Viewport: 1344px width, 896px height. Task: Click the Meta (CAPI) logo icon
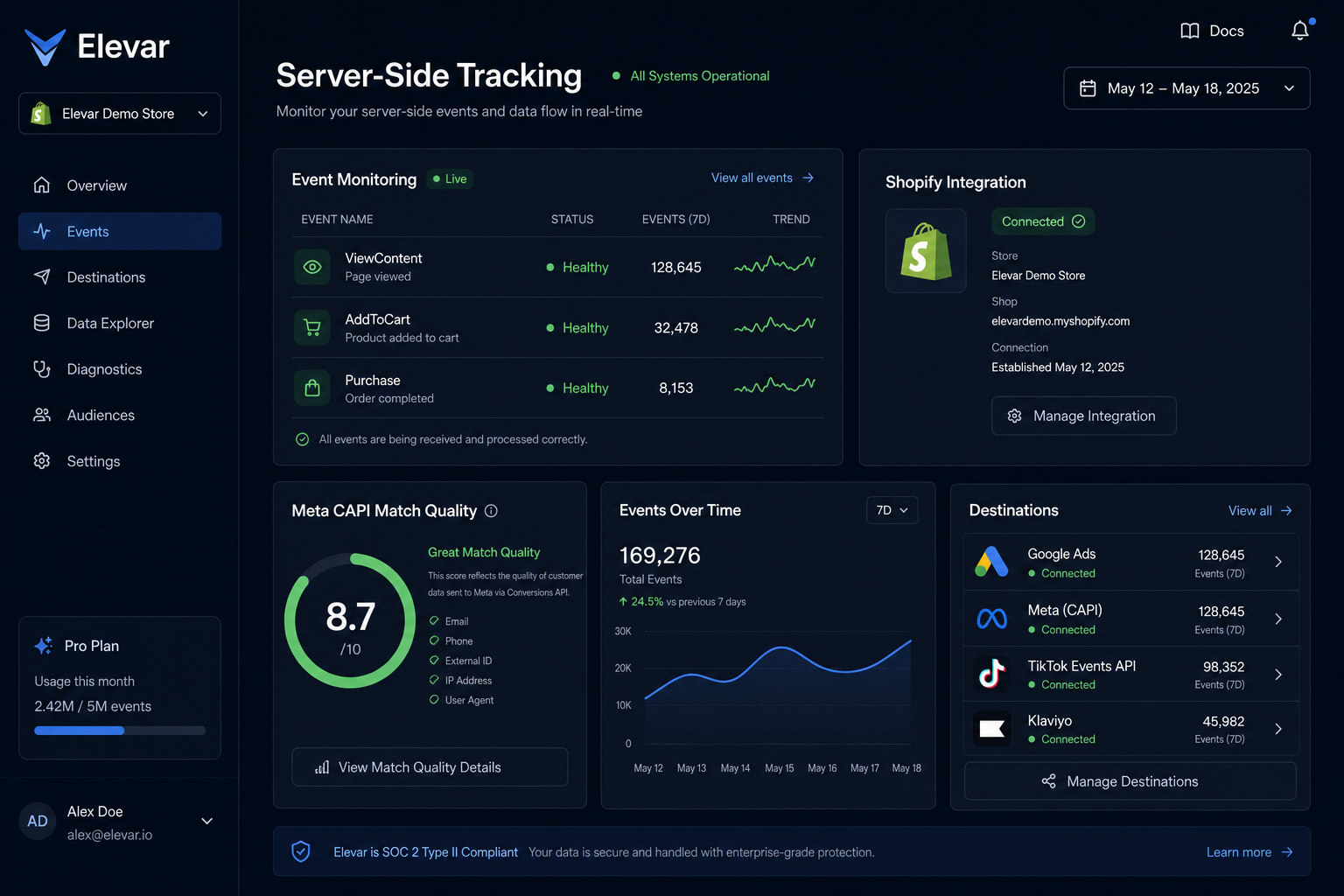coord(991,619)
